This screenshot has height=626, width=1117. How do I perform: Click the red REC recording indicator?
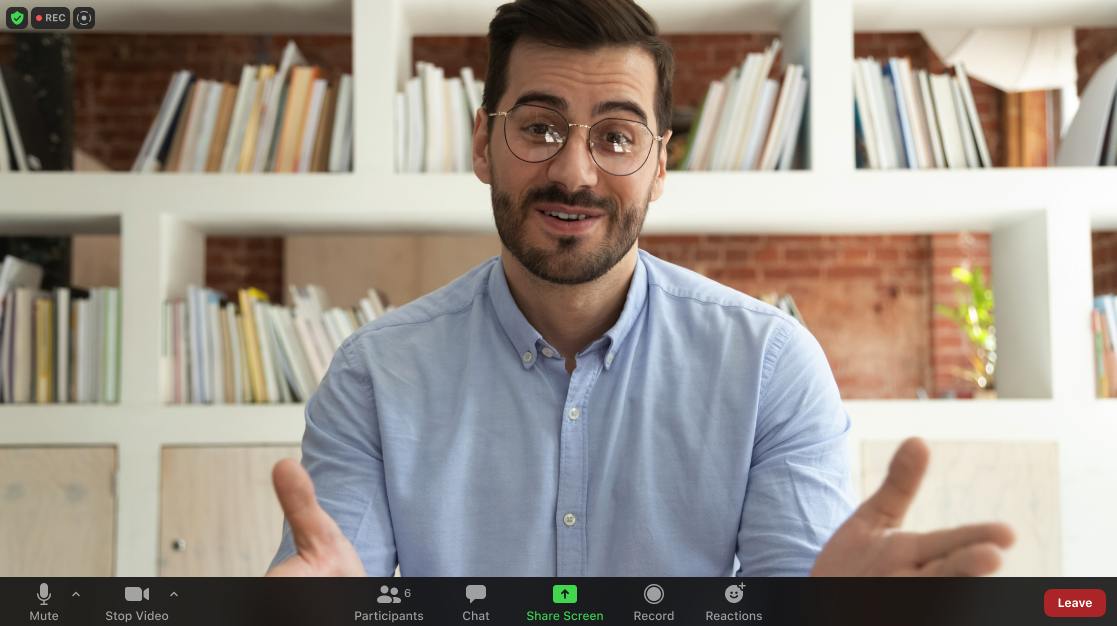click(x=50, y=18)
